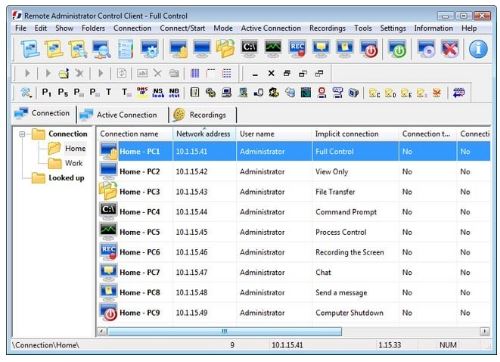Open the Folders menu
The height and width of the screenshot is (362, 500).
click(93, 28)
